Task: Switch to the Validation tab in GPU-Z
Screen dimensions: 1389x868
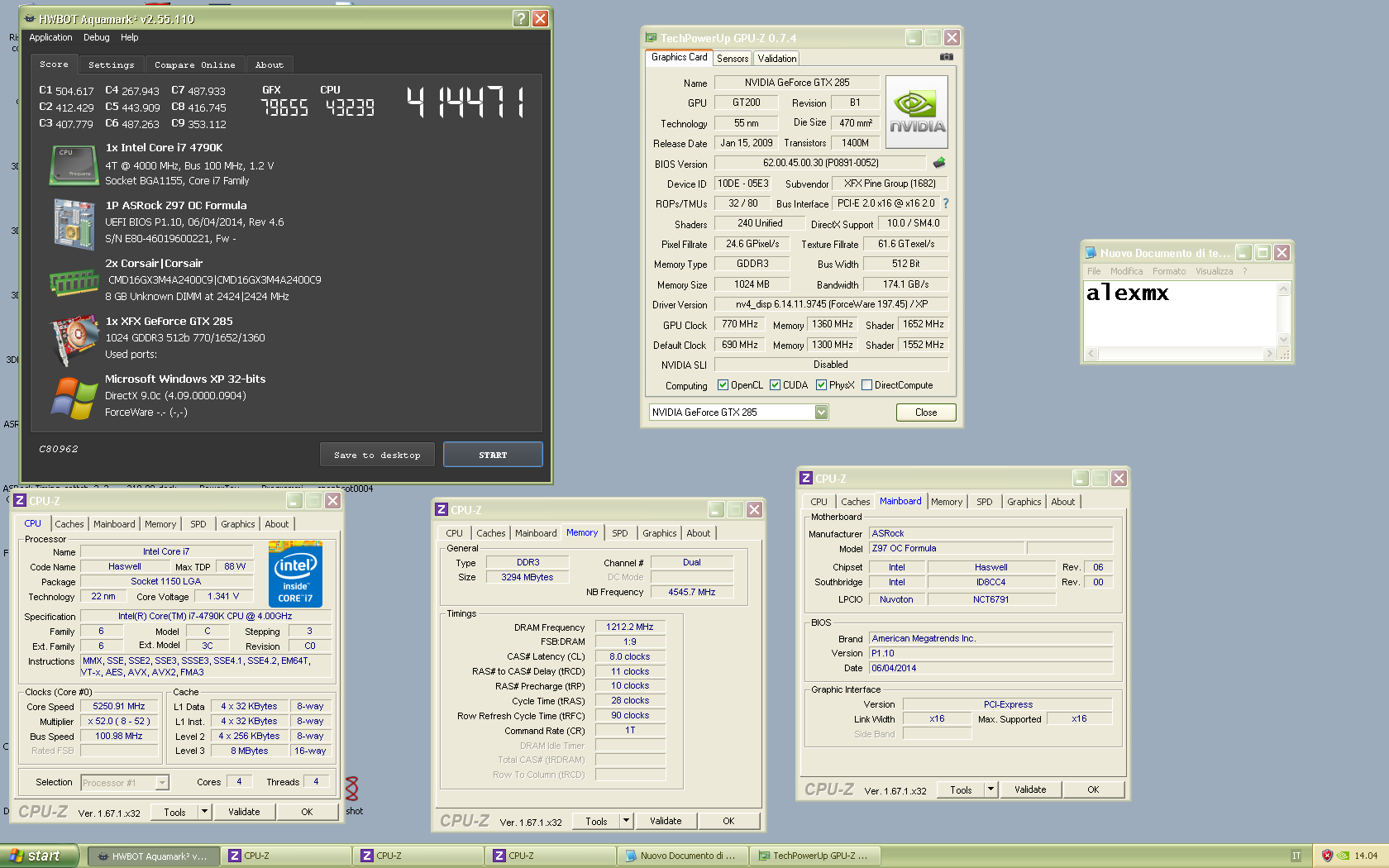Action: point(777,59)
